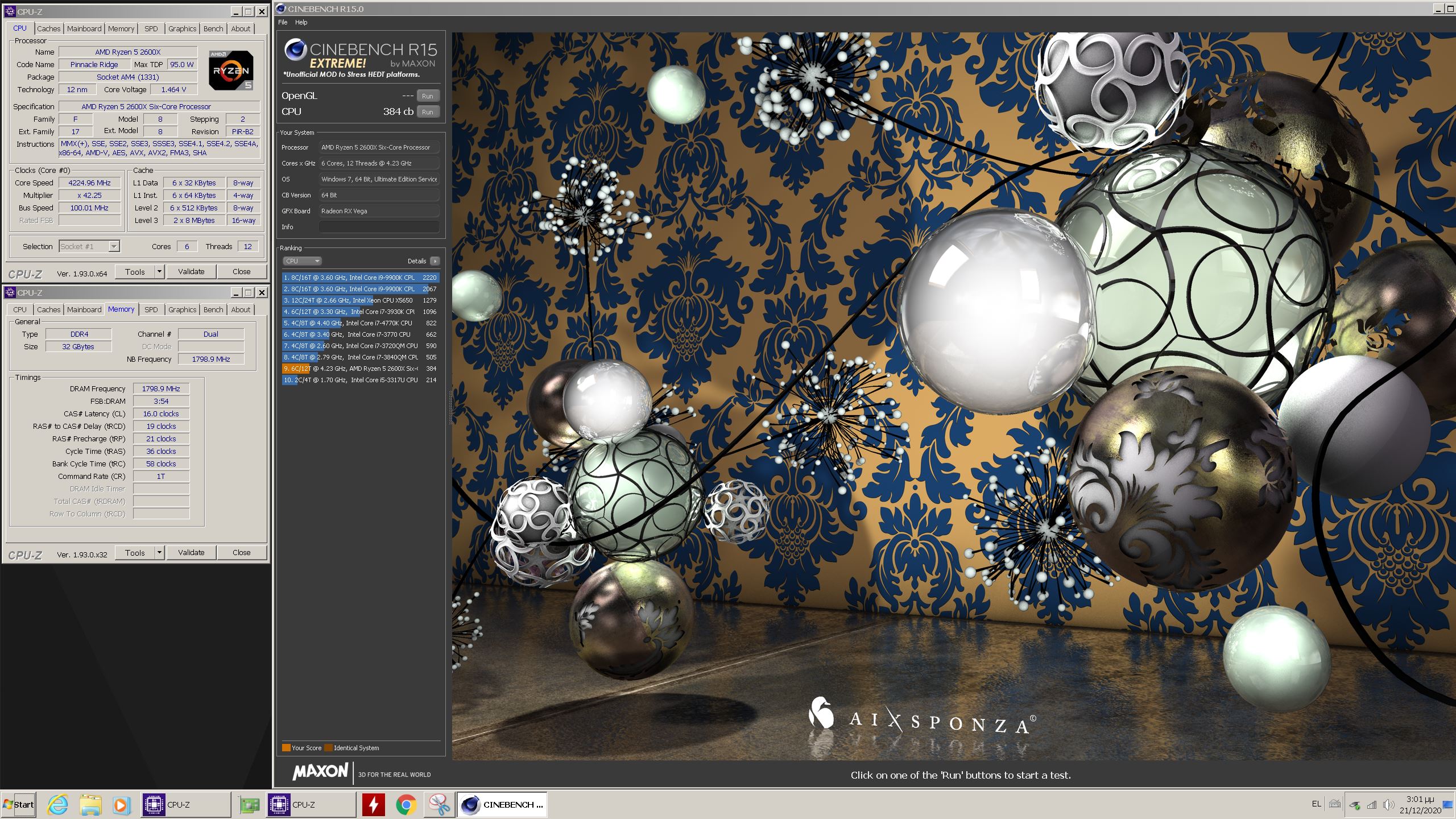Switch to Mainboard tab in top CPU-Z
Viewport: 1456px width, 819px height.
click(x=84, y=28)
